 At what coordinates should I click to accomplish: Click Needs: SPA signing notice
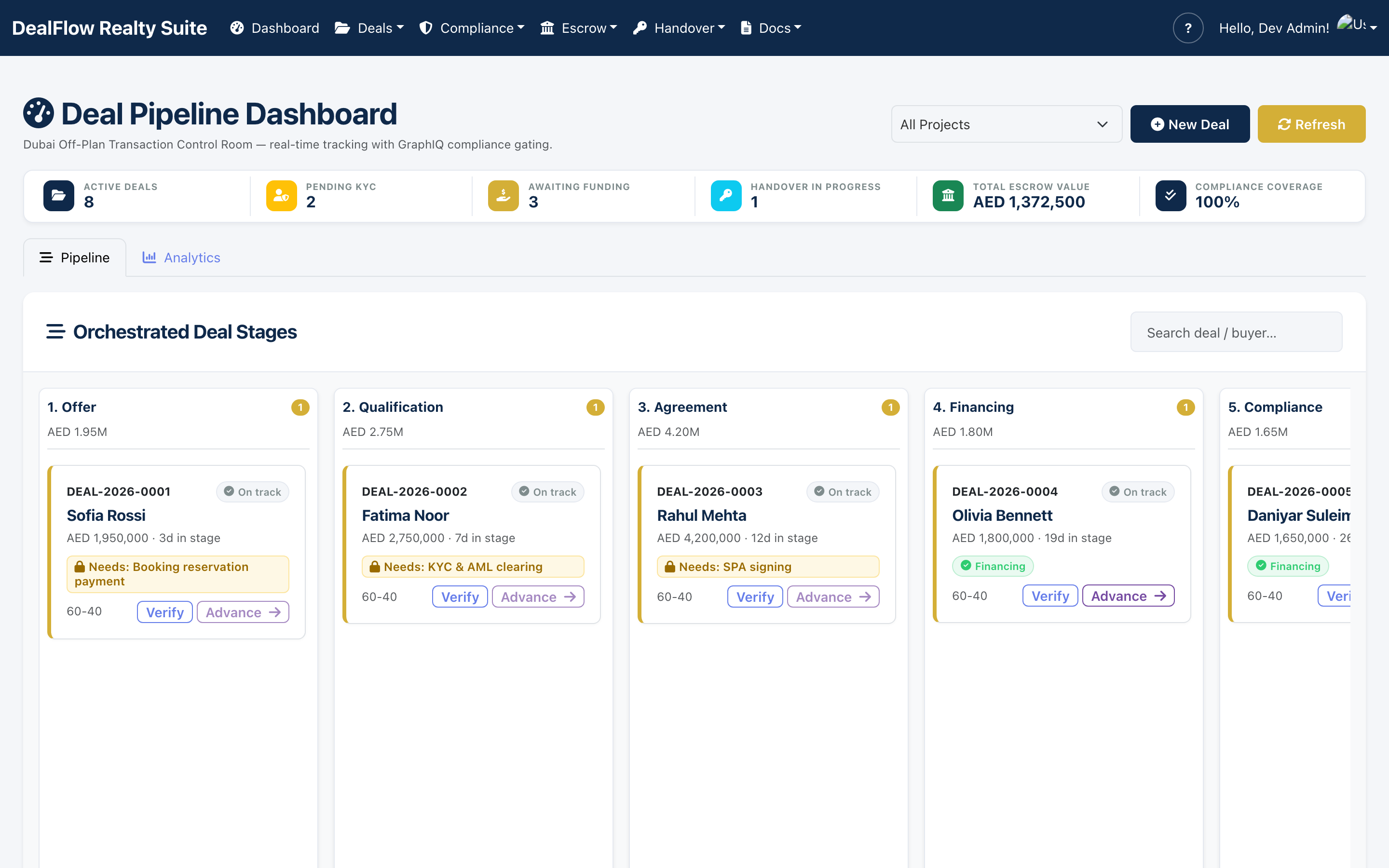click(x=768, y=567)
